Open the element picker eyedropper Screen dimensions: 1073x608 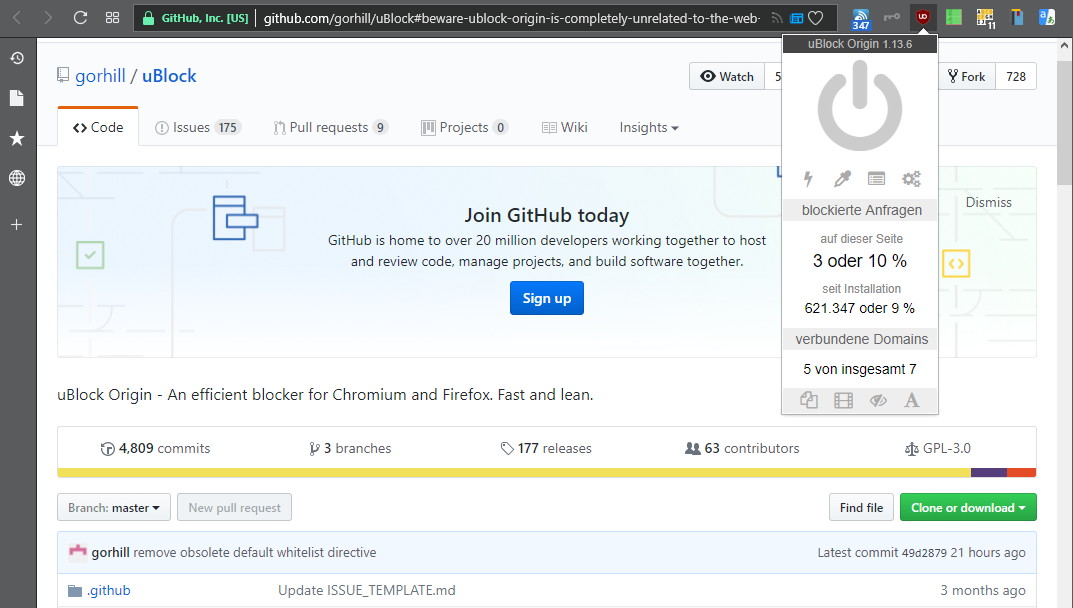(842, 179)
